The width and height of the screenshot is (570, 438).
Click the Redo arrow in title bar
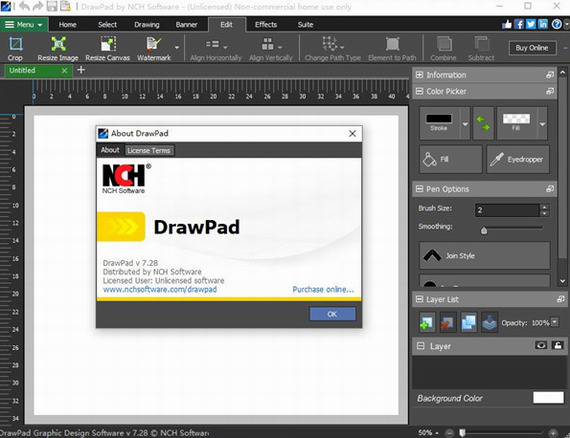pyautogui.click(x=38, y=6)
